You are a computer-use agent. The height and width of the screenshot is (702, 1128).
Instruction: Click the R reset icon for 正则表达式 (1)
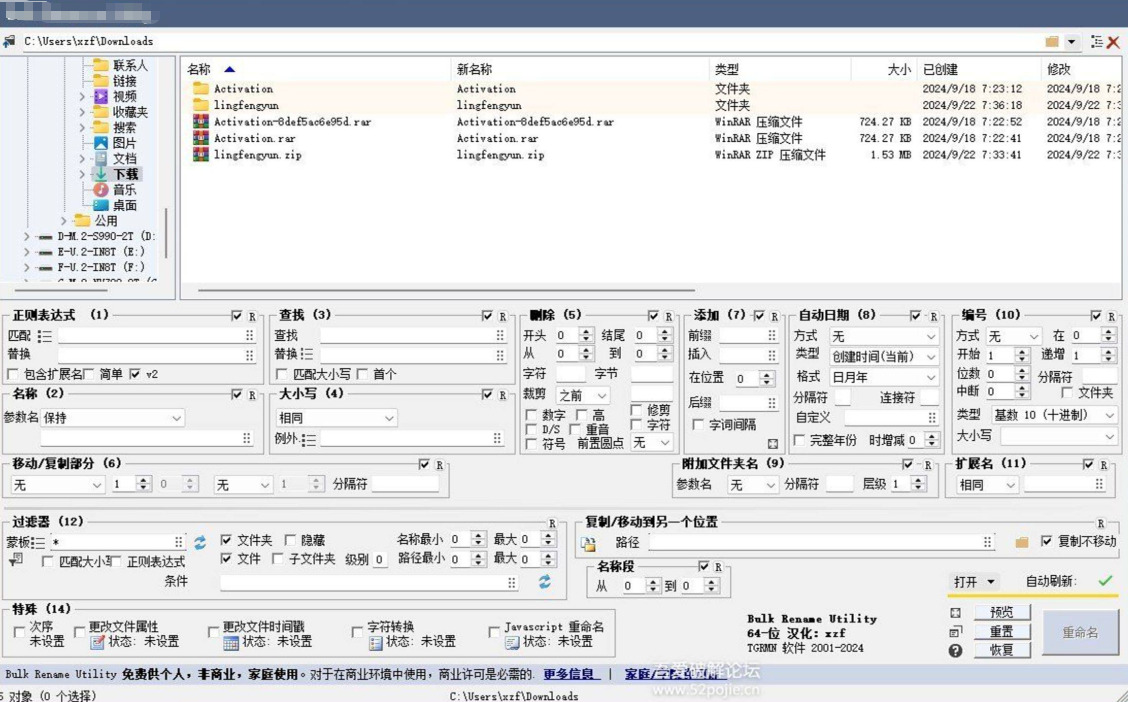tap(253, 316)
